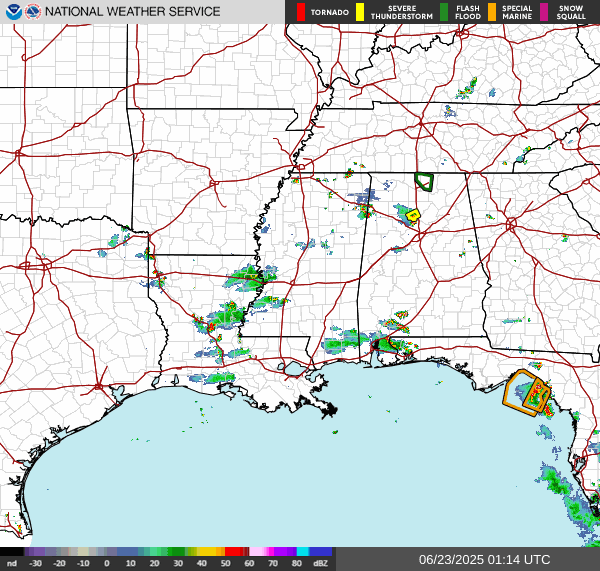Click the yellow Severe Thunderstorm legend swatch
600x571 pixels.
click(360, 12)
